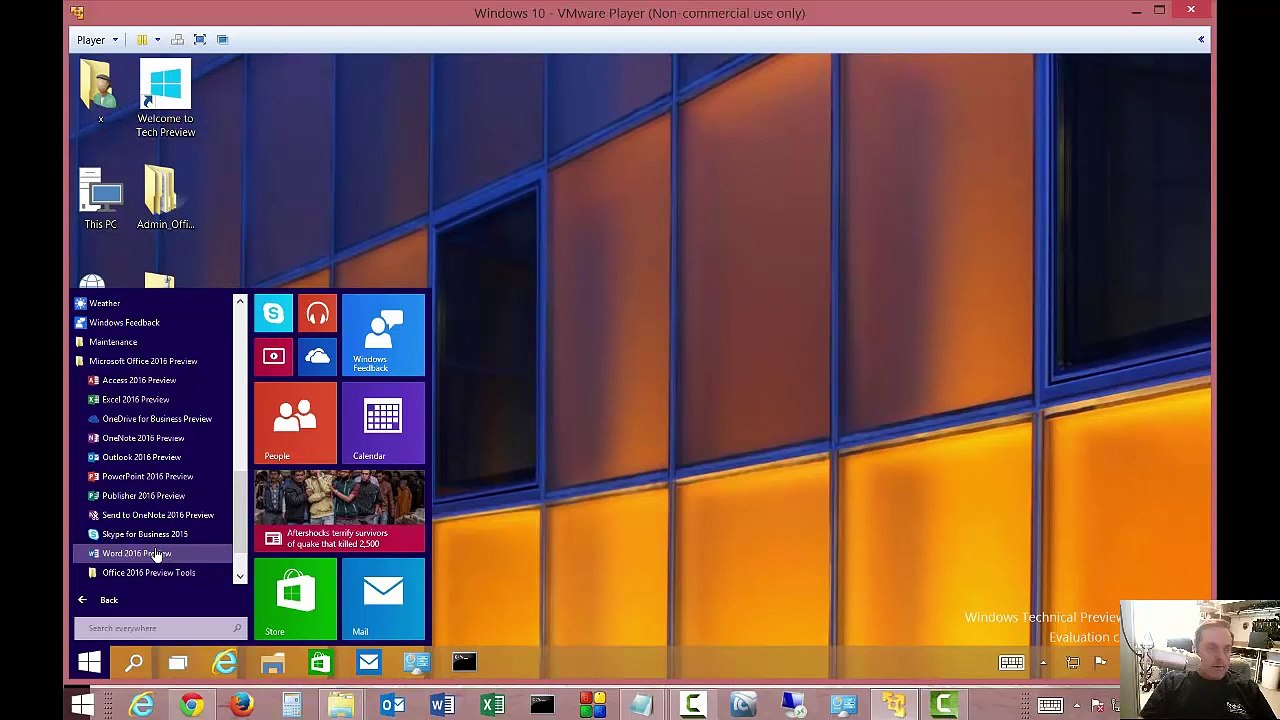Open the Aftershocks news story tile
The width and height of the screenshot is (1280, 720).
339,511
